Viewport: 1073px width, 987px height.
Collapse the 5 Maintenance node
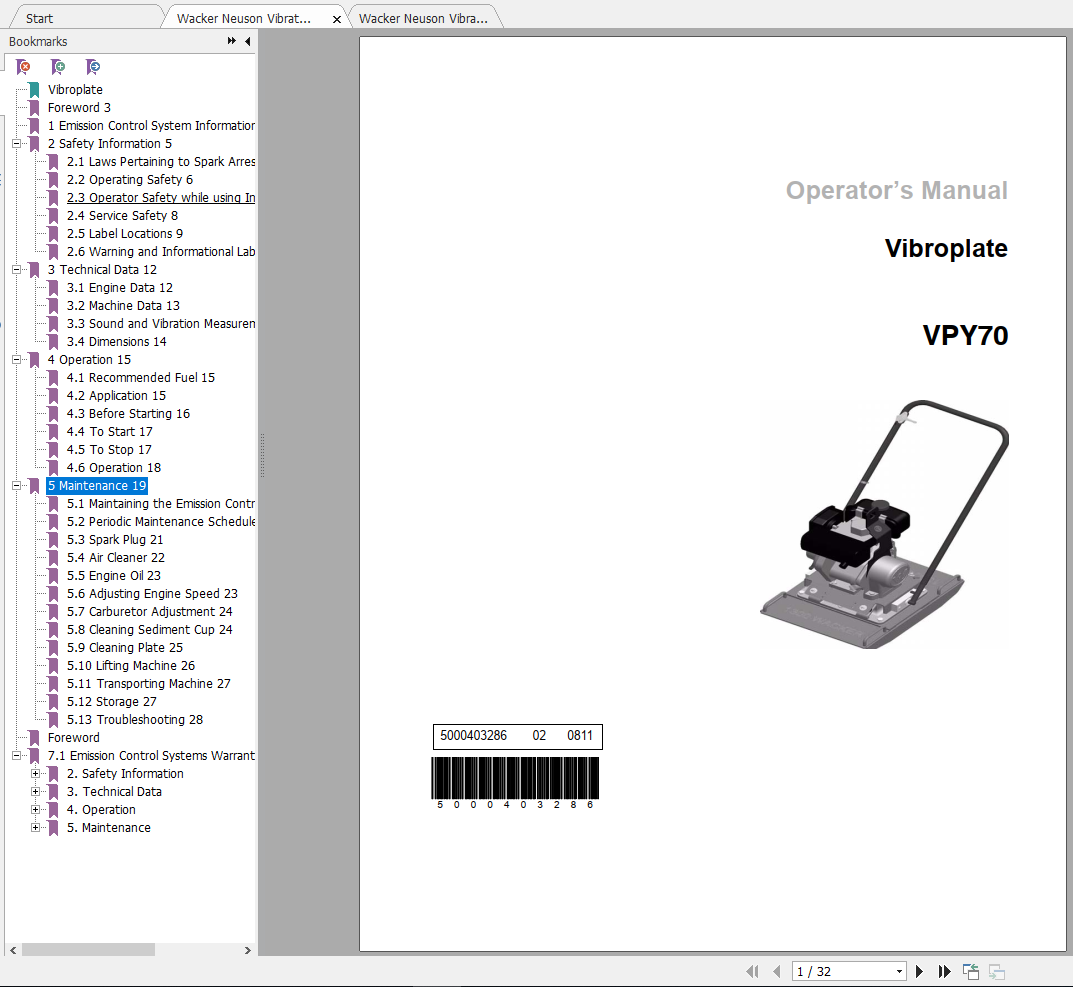point(16,485)
